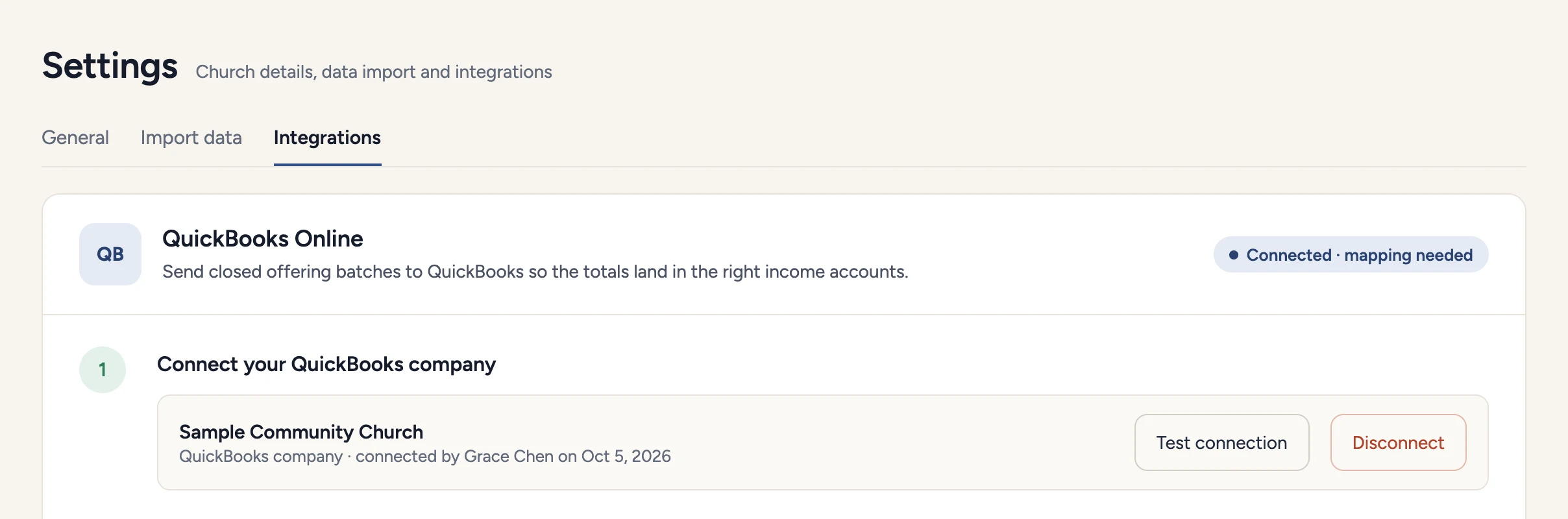
Task: Disconnect the QuickBooks company
Action: click(x=1398, y=442)
